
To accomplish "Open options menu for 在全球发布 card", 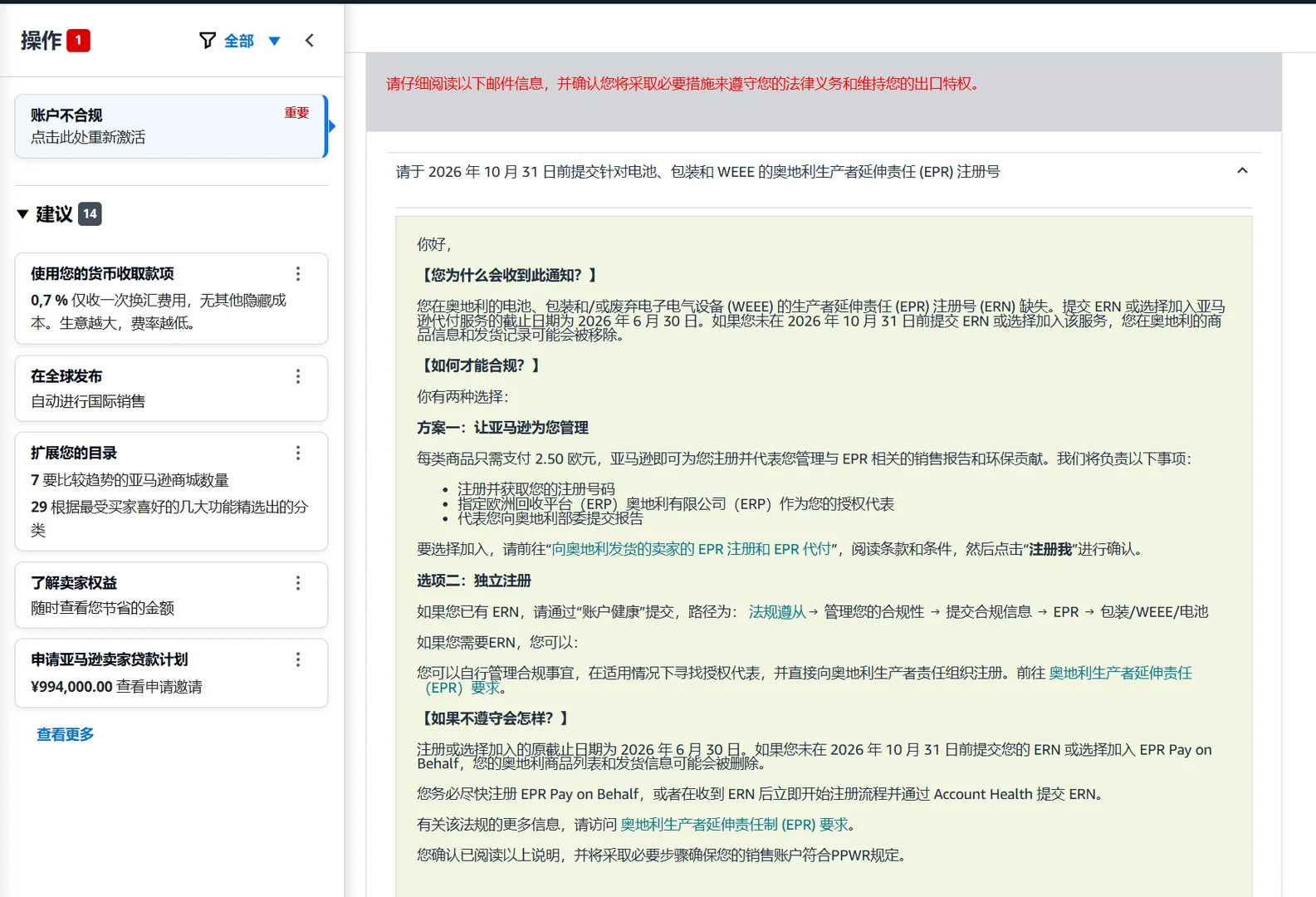I will (298, 376).
